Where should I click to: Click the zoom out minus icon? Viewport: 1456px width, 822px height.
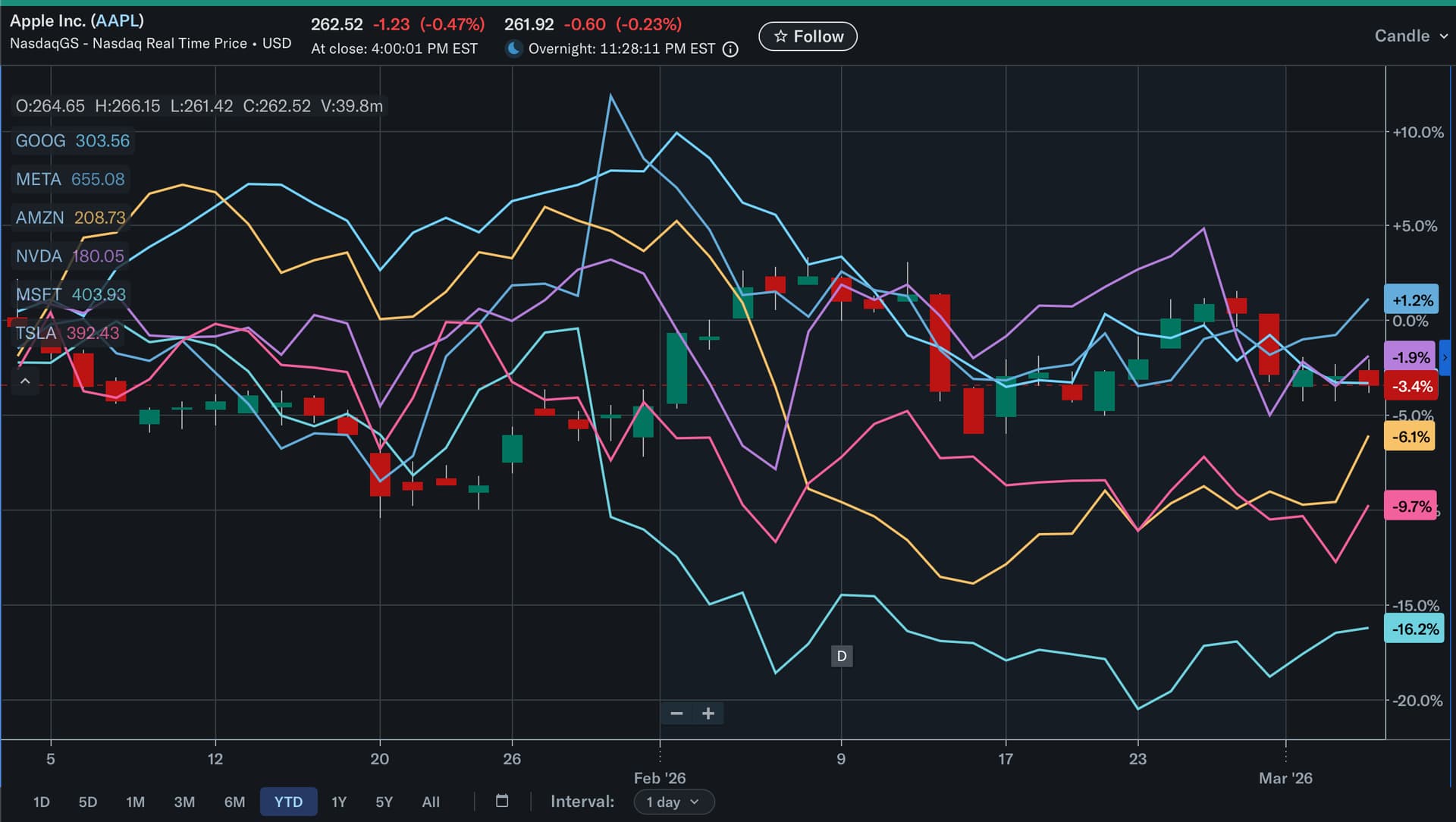click(x=676, y=714)
